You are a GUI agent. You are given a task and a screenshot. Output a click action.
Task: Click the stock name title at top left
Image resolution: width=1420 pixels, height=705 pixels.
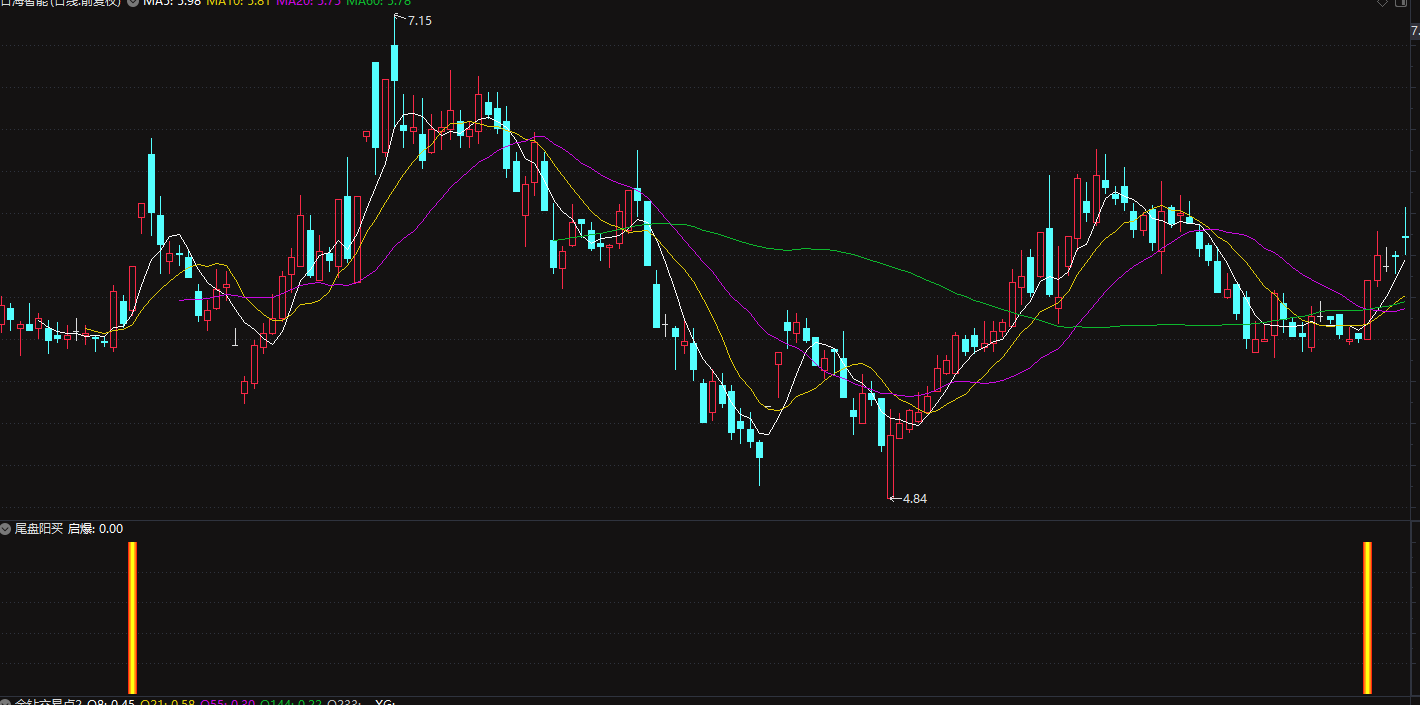pyautogui.click(x=60, y=3)
